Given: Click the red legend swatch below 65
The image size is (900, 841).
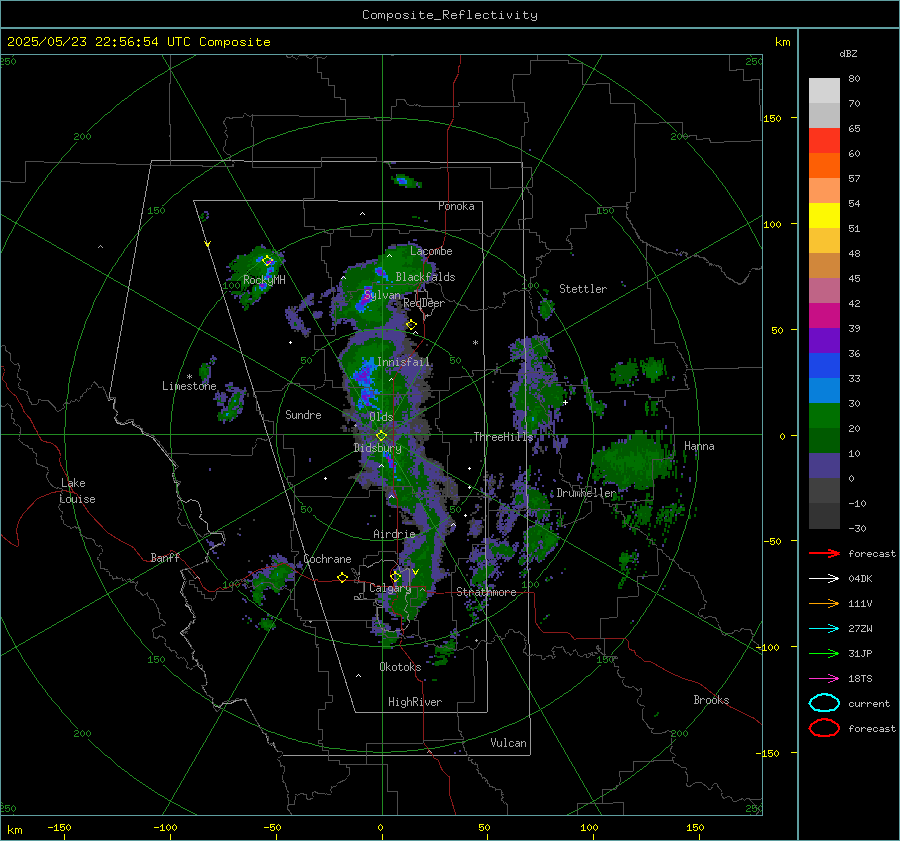Looking at the screenshot, I should [x=824, y=141].
